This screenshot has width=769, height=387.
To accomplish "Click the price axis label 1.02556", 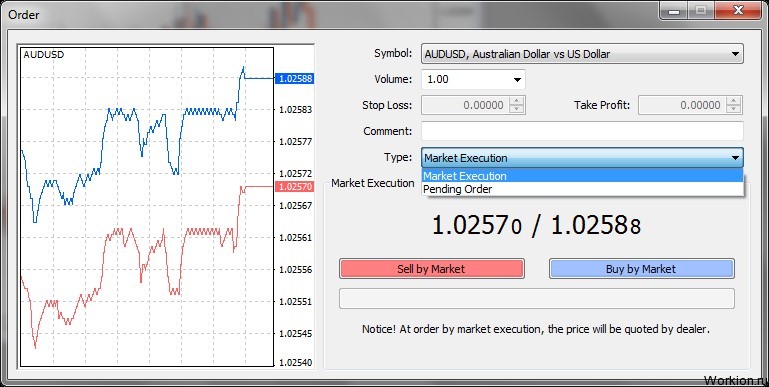I will pos(295,270).
